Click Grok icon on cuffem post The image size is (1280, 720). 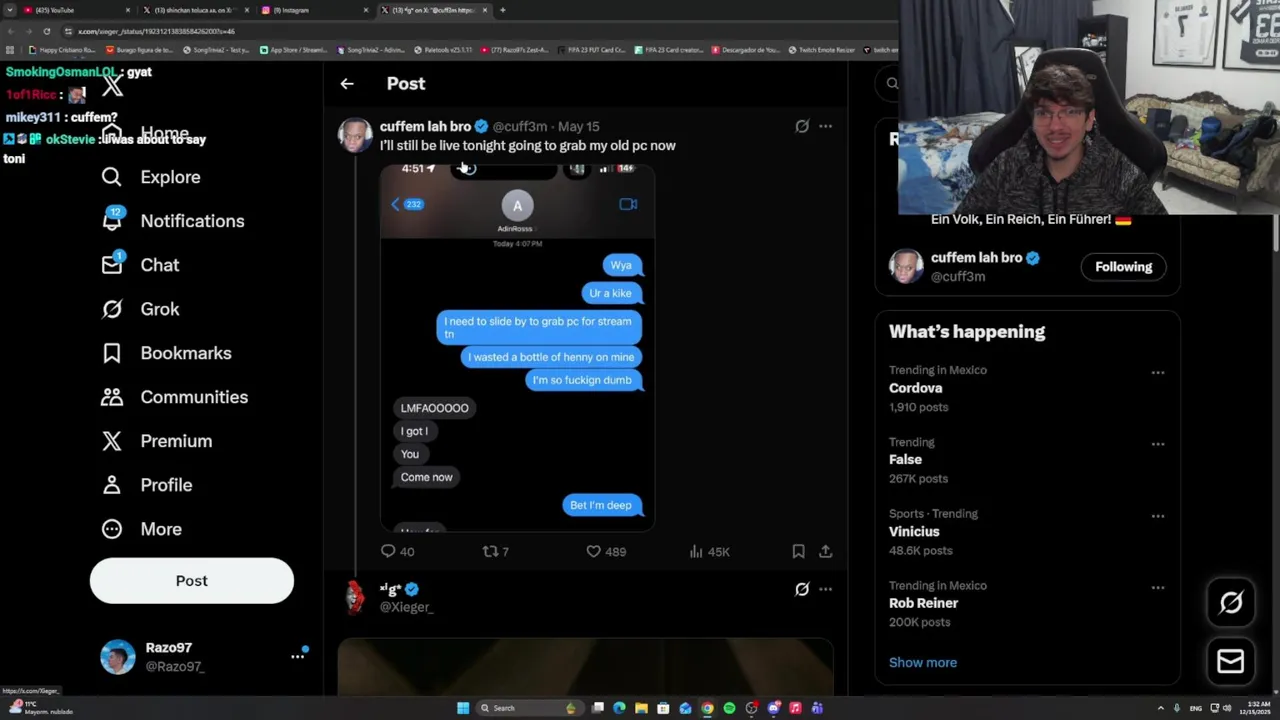[x=802, y=126]
